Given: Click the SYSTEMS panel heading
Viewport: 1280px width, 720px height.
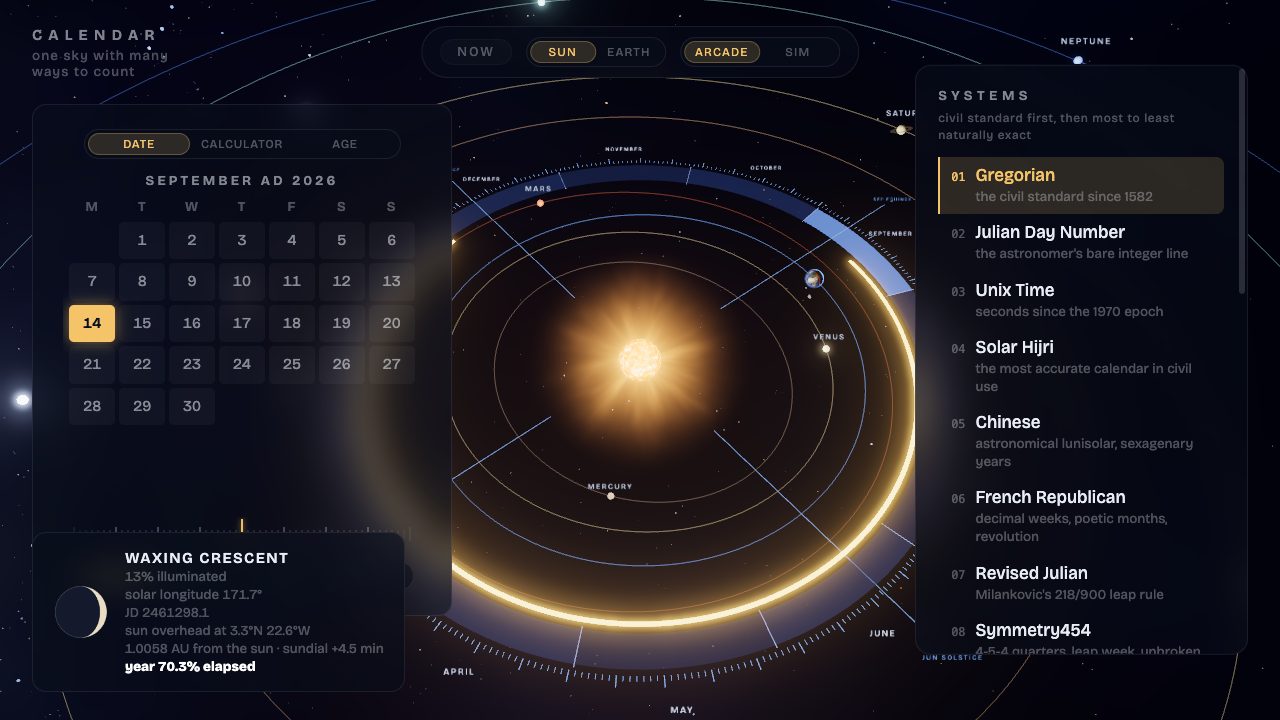Looking at the screenshot, I should (x=984, y=96).
